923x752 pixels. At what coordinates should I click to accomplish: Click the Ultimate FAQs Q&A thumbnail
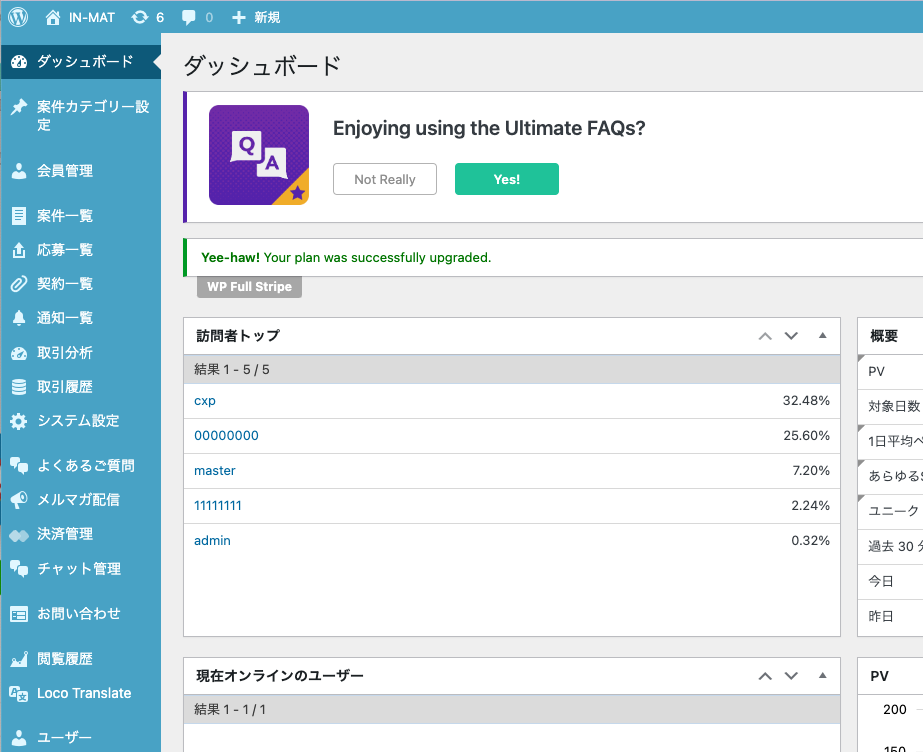(259, 155)
